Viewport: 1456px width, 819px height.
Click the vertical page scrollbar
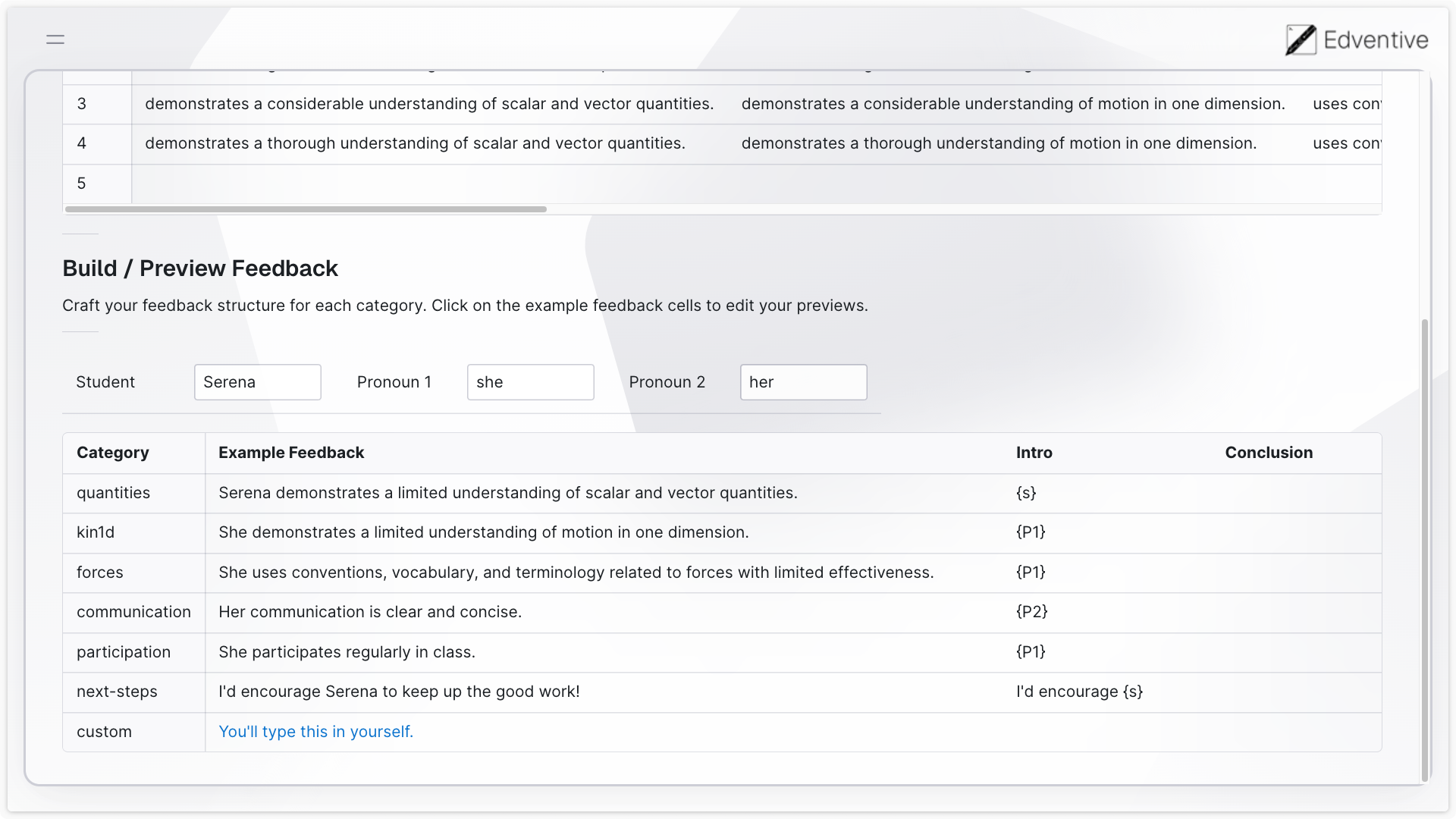click(1425, 550)
